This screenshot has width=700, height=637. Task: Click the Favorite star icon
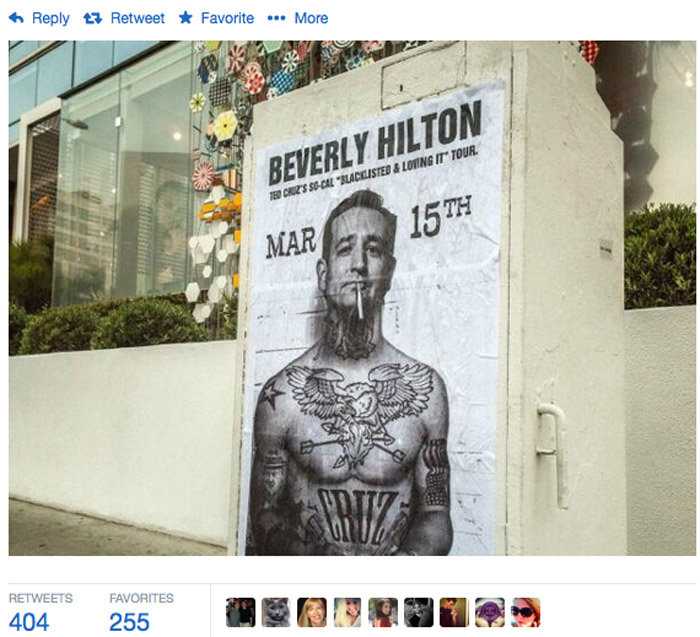coord(185,18)
